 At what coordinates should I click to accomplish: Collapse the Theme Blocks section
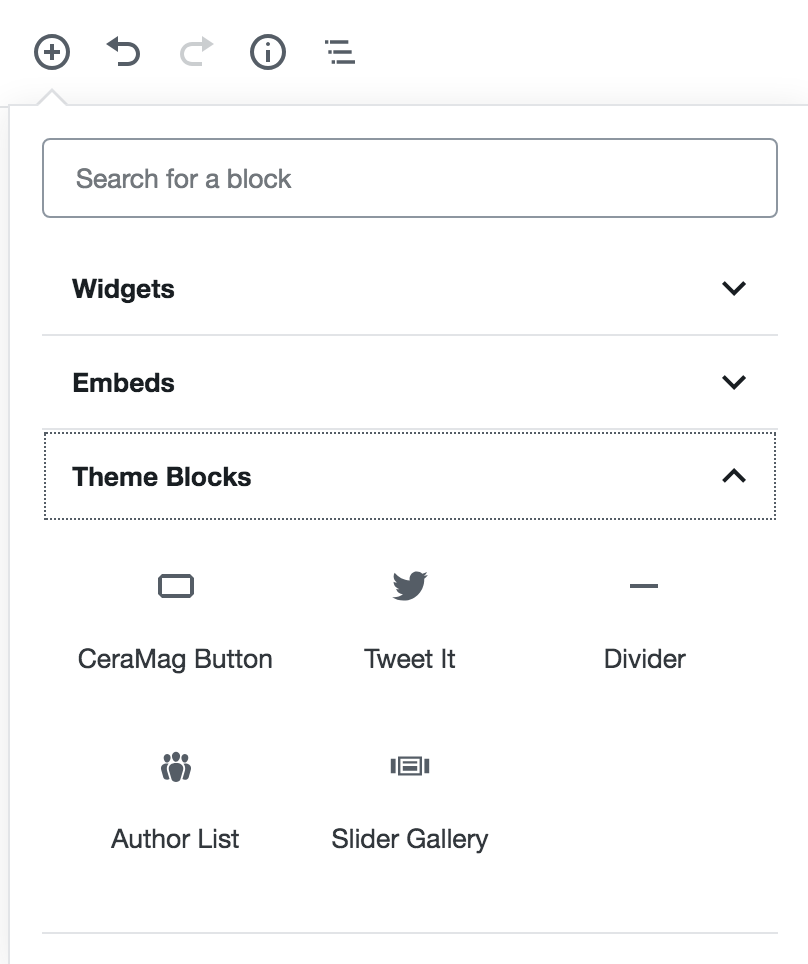[409, 476]
